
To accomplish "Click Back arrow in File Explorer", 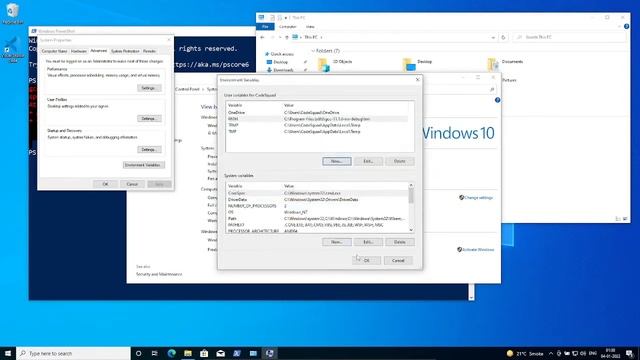I will pyautogui.click(x=262, y=37).
